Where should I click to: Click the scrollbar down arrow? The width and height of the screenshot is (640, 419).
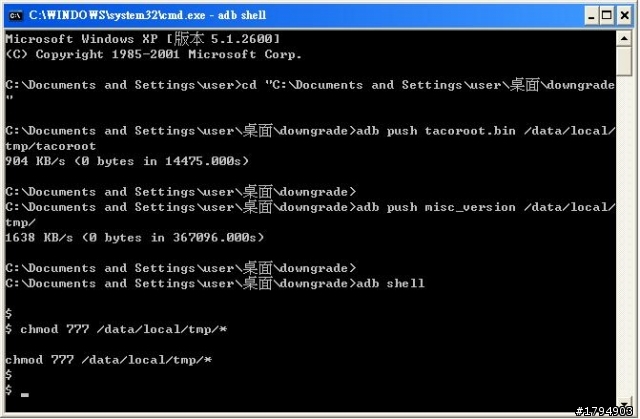624,404
